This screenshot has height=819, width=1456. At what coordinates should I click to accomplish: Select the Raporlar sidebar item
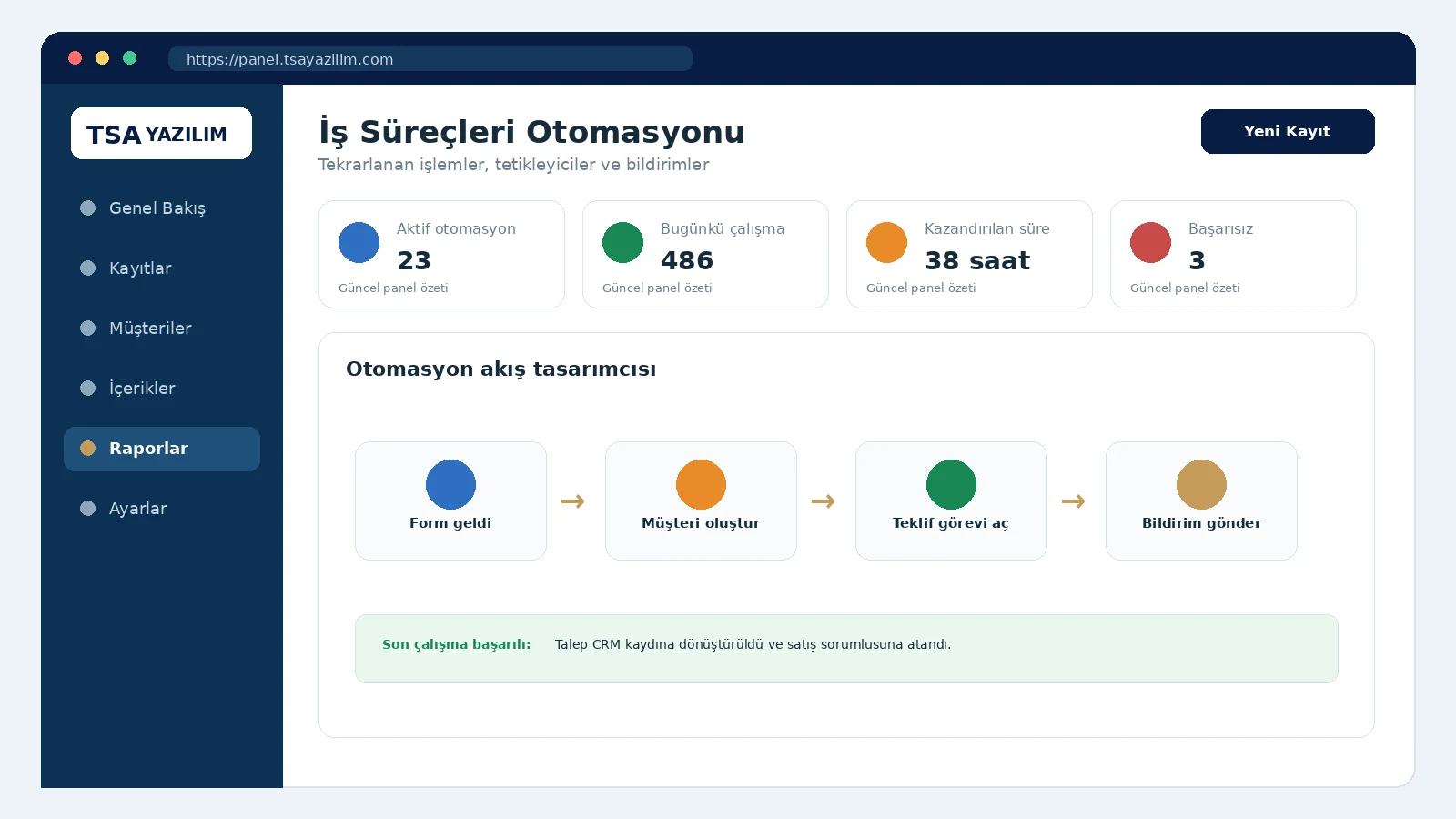click(x=162, y=449)
